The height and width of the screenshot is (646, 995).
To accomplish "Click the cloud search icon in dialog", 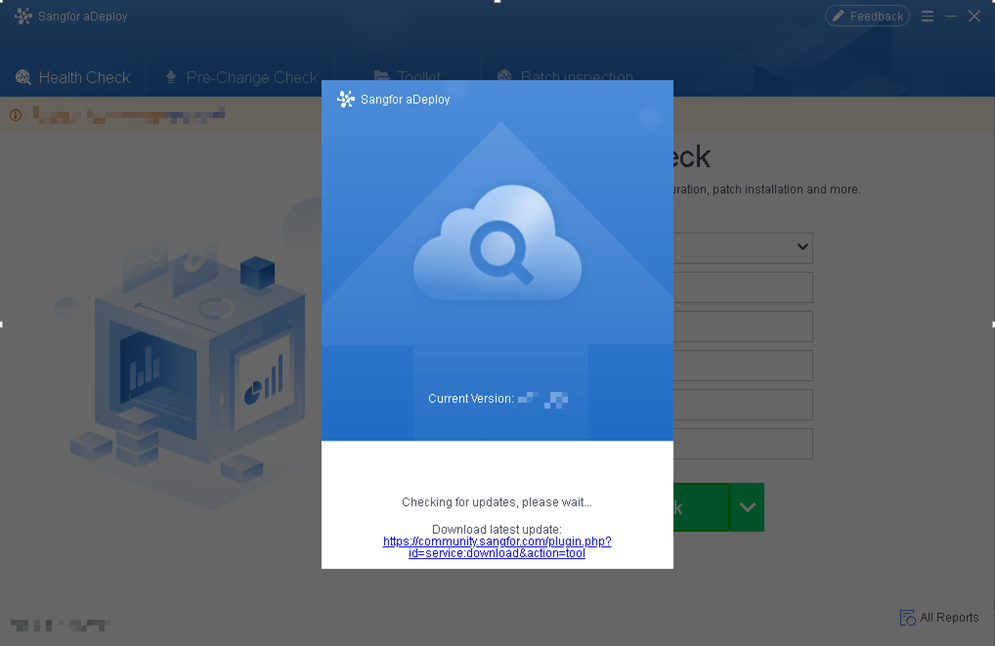I will coord(498,243).
